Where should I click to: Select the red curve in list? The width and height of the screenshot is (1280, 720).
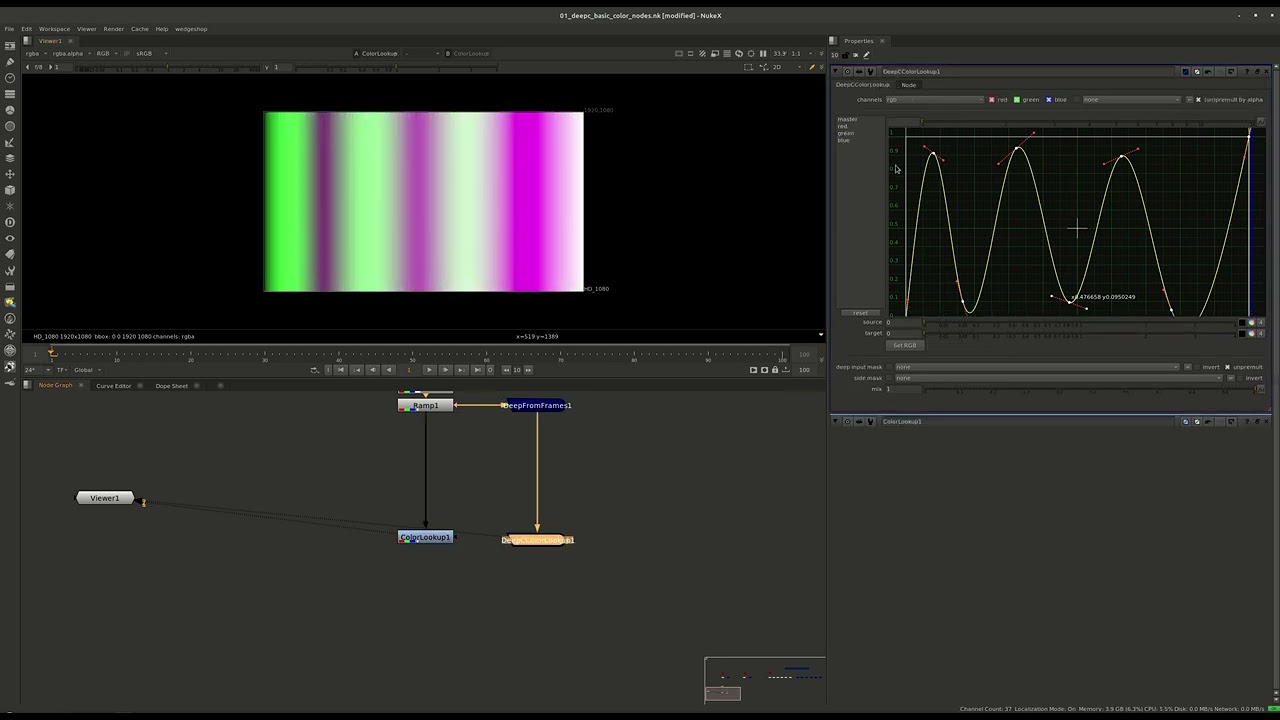point(842,126)
